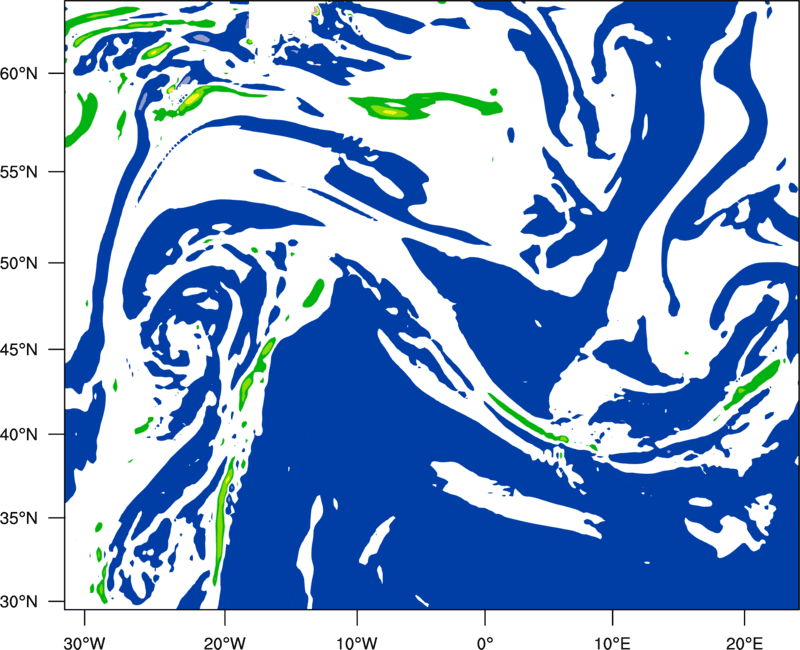Click the 45°N latitude label
Screen dimensions: 800x650
click(20, 349)
